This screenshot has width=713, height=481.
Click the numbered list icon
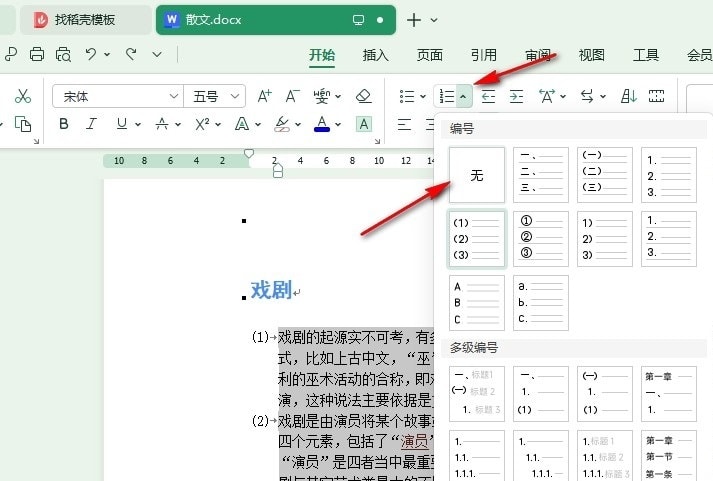pyautogui.click(x=447, y=96)
